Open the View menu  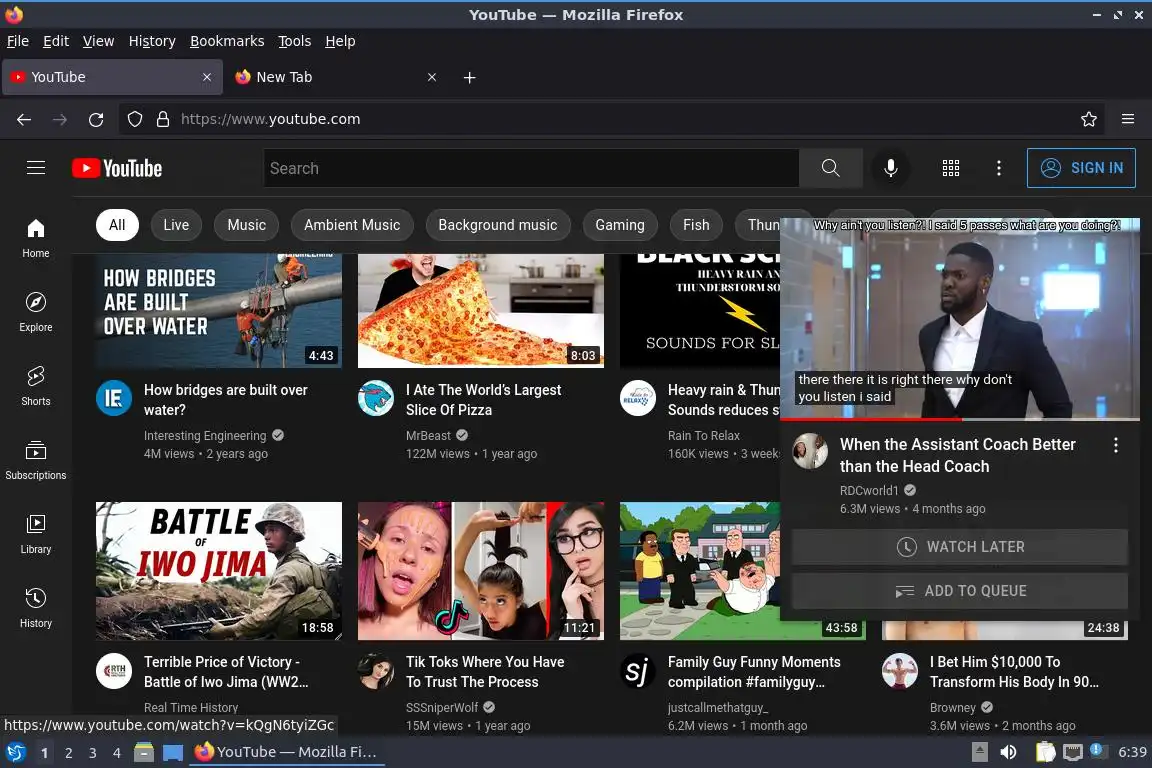click(98, 41)
